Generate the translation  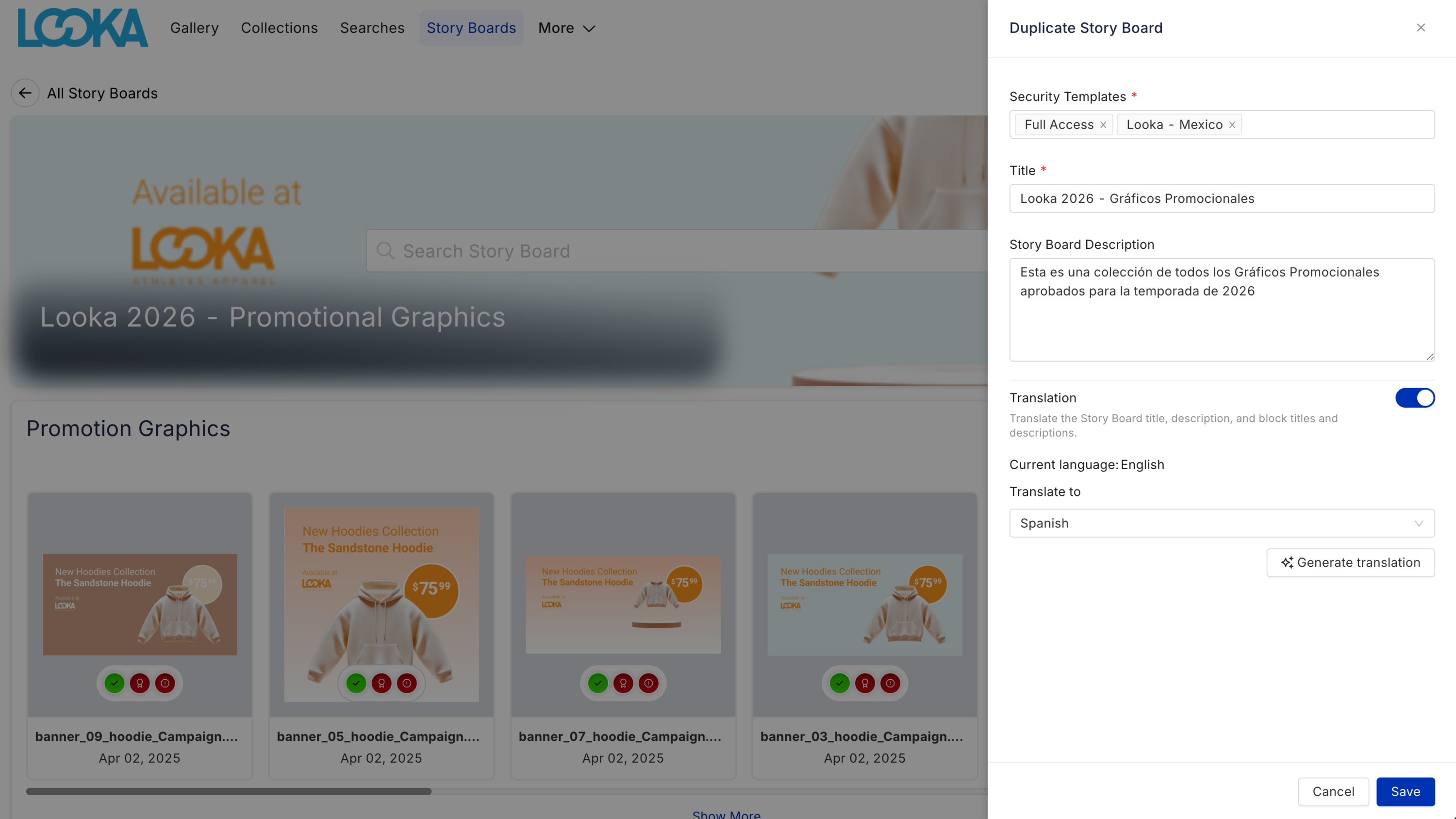coord(1350,563)
